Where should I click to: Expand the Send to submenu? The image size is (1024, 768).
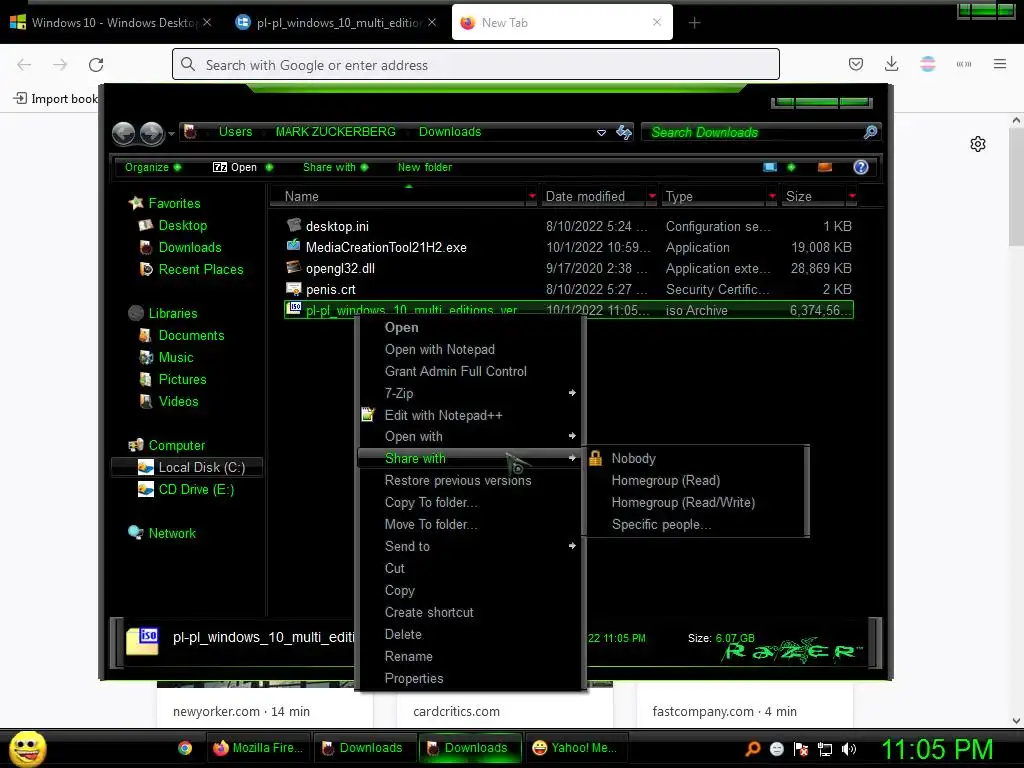pos(469,546)
